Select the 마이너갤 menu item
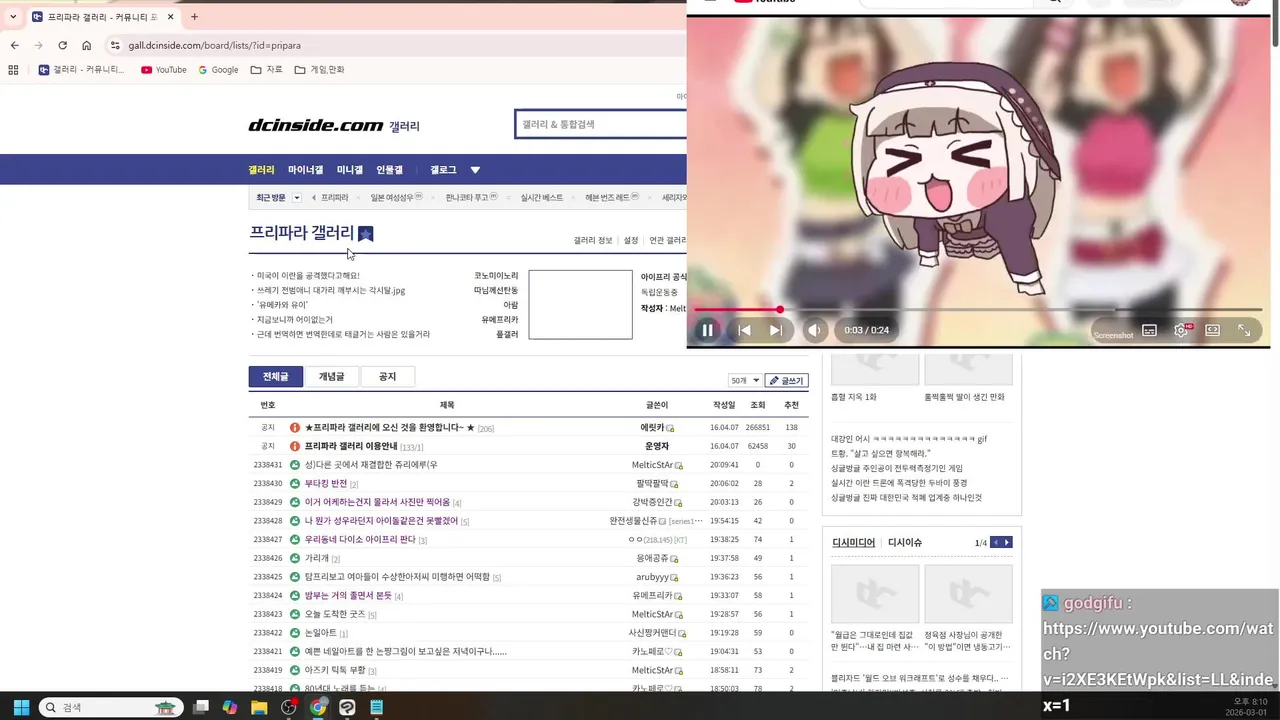 pyautogui.click(x=305, y=170)
